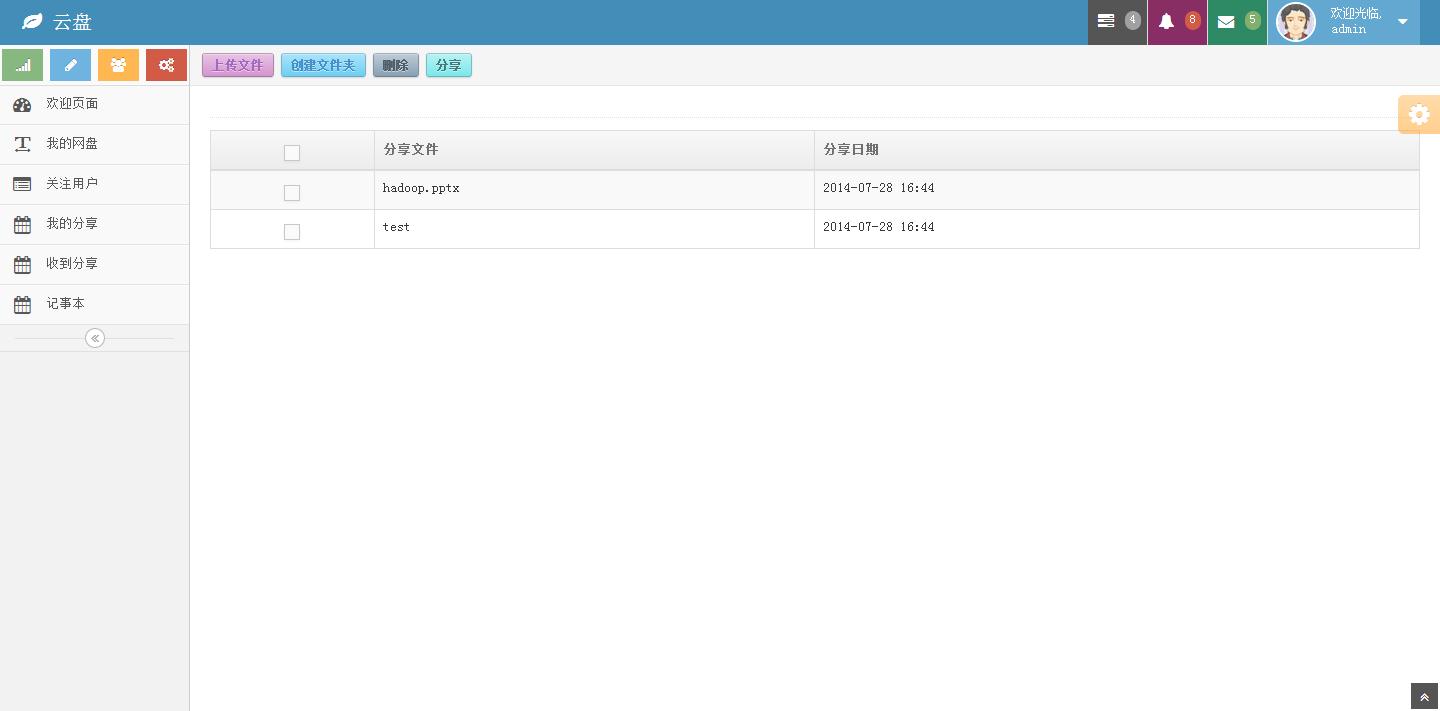1440x711 pixels.
Task: Click the 创建文件夹 button
Action: pos(323,65)
